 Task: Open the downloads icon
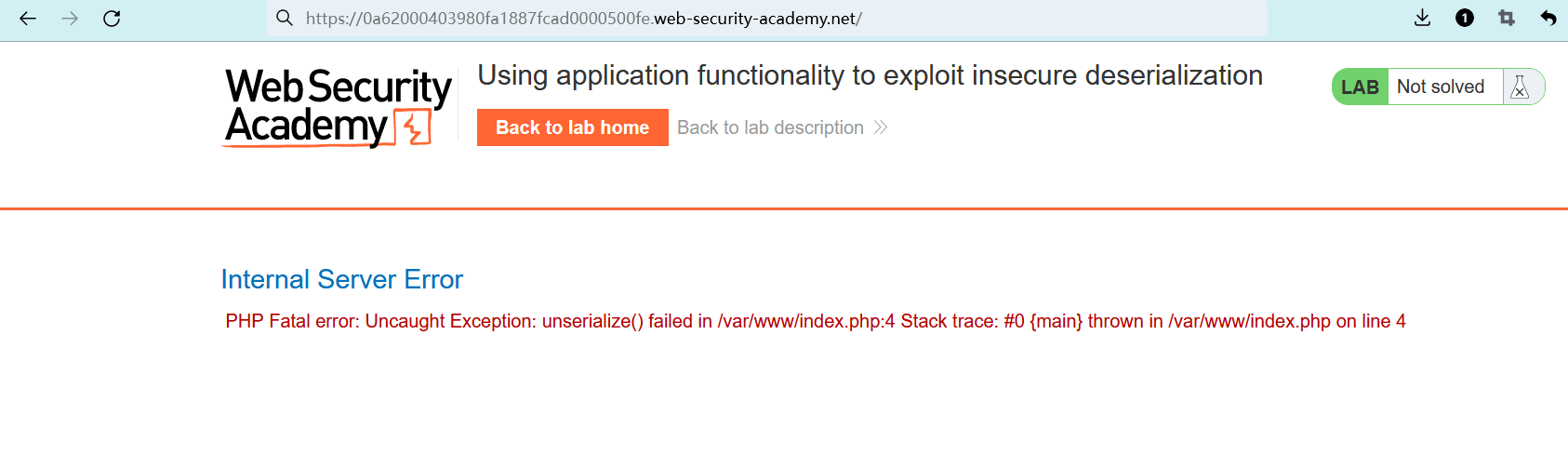tap(1422, 19)
